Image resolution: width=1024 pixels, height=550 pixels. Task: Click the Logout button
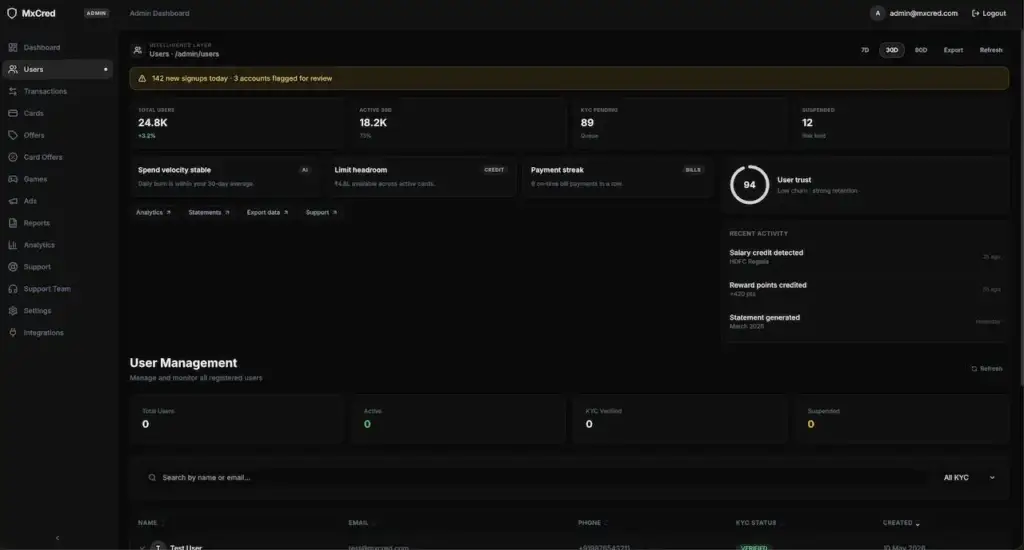click(x=989, y=13)
